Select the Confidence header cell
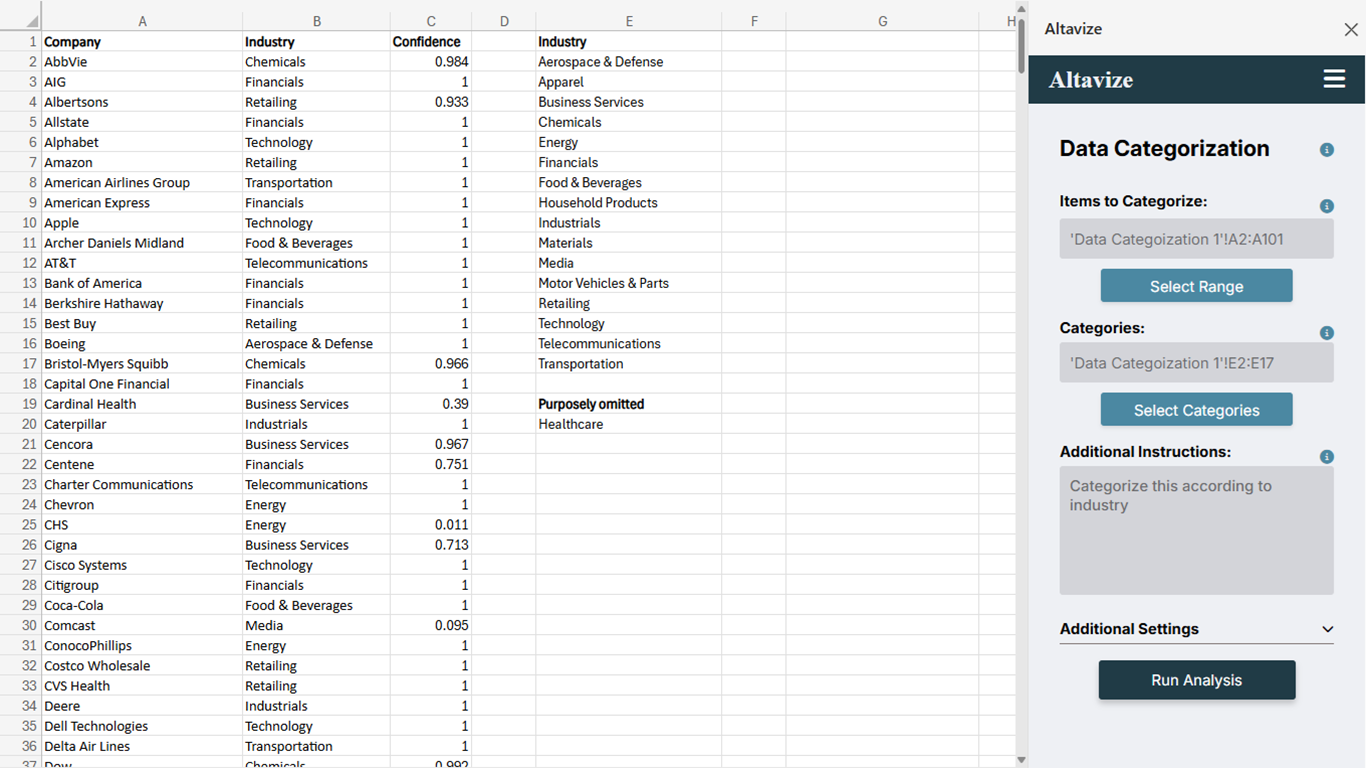1366x768 pixels. click(x=431, y=42)
